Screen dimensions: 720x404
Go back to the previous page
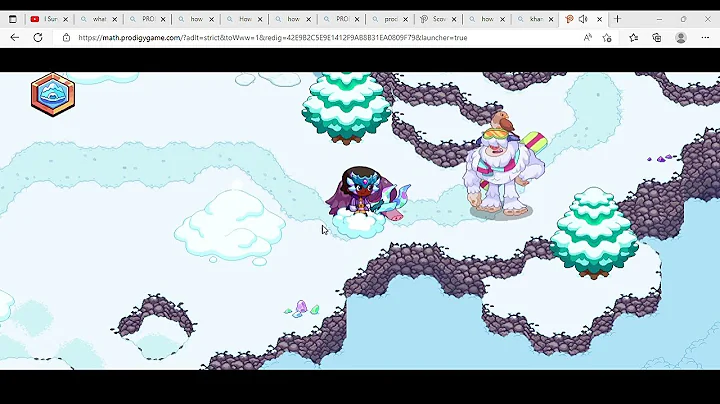coord(15,38)
